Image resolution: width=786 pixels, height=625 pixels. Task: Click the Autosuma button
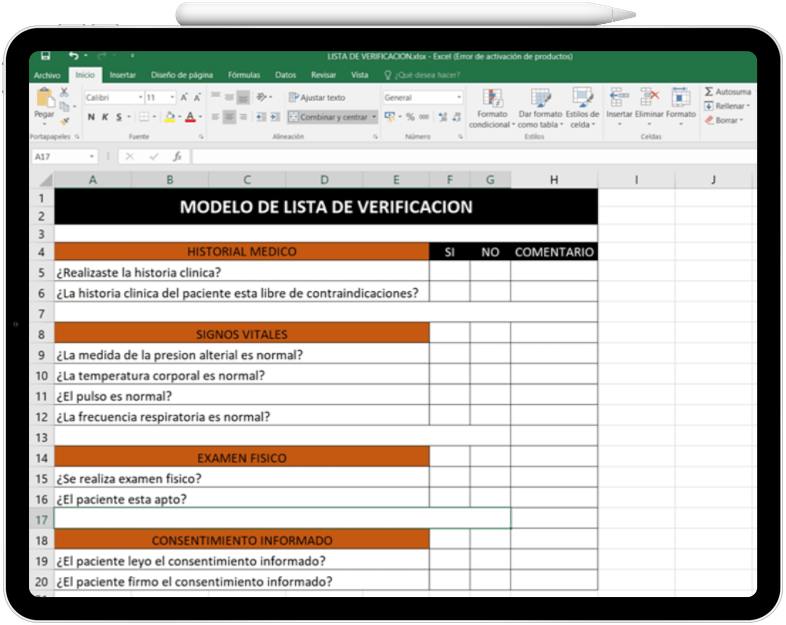coord(727,91)
